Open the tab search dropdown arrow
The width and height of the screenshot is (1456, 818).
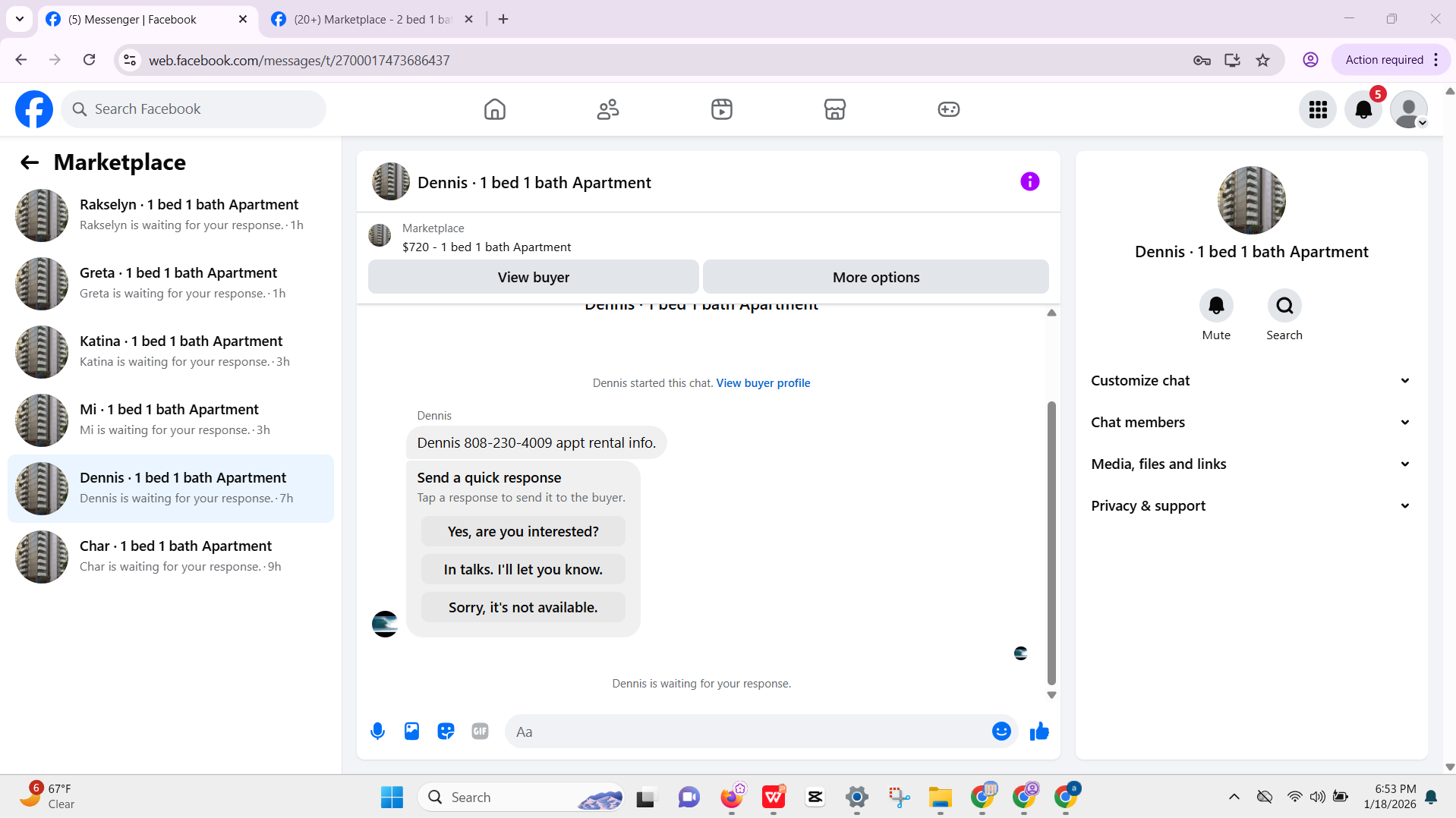pos(20,20)
